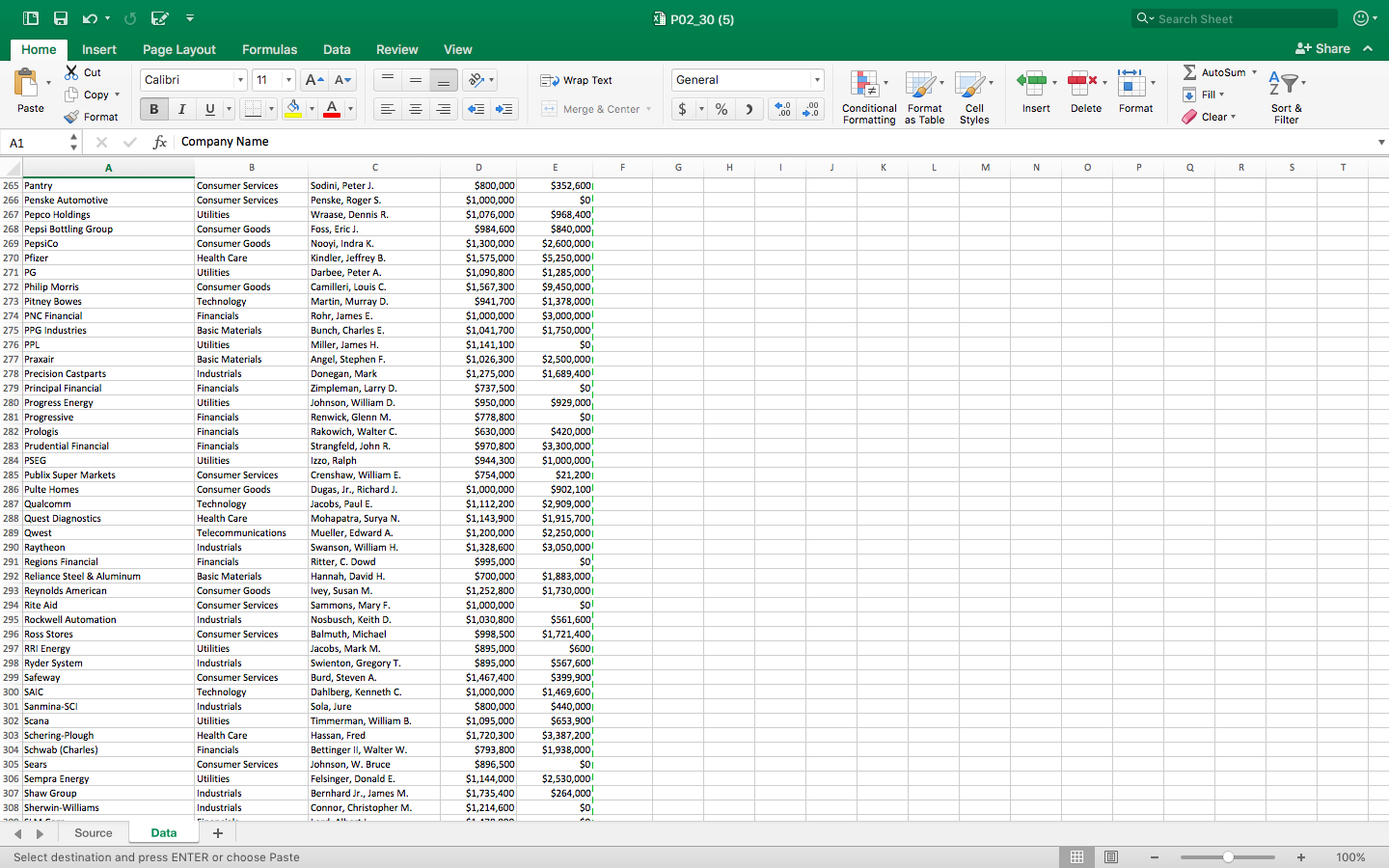Open the Review tab
The image size is (1389, 868).
point(396,49)
